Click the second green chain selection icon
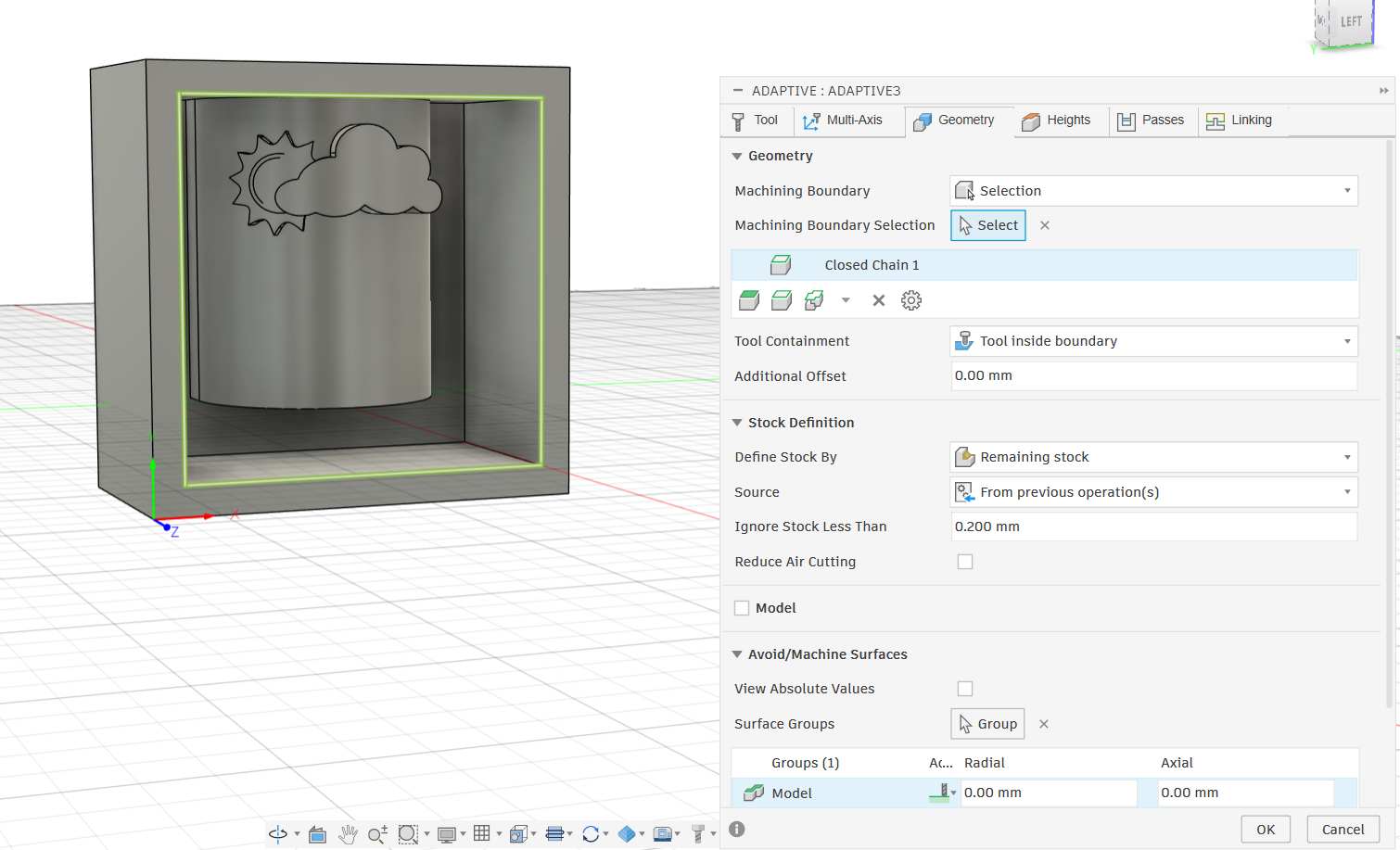Viewport: 1400px width, 850px height. coord(782,300)
